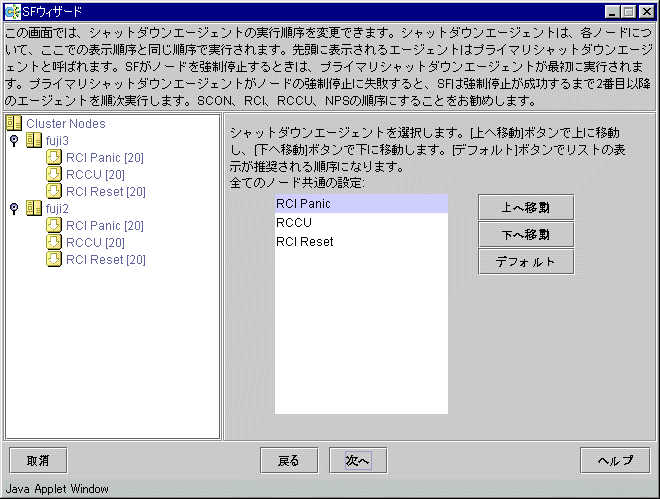Click the RCI Panic icon under fuji3

tap(54, 157)
